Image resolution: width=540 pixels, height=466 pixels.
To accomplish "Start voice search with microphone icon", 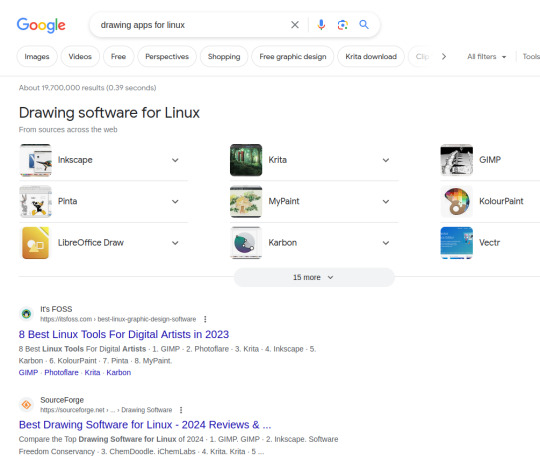I will [x=321, y=25].
